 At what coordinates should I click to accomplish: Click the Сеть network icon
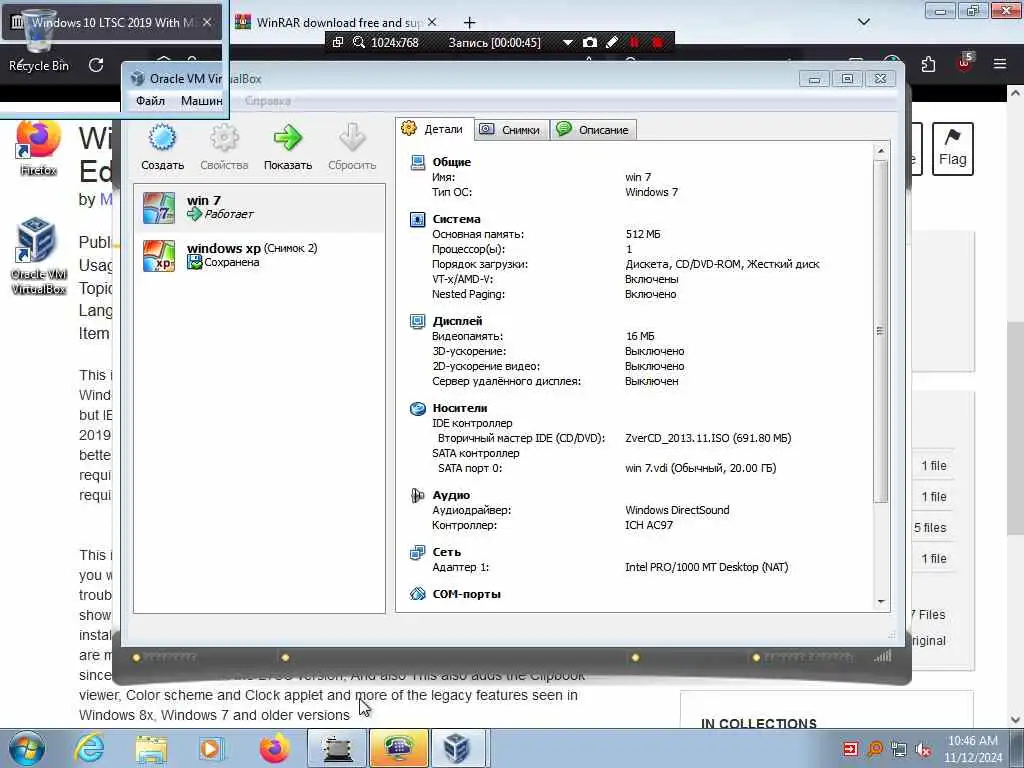(x=417, y=552)
